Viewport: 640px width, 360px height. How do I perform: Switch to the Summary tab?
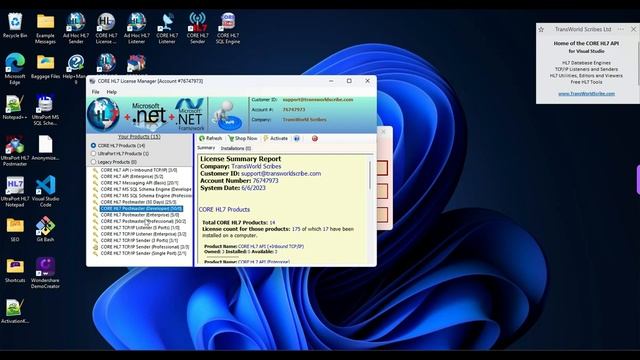pyautogui.click(x=206, y=148)
